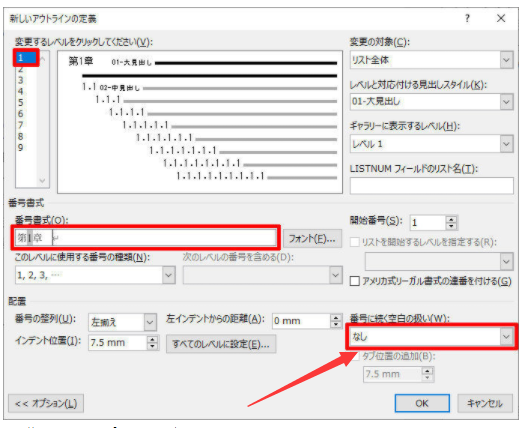Close the outline definition dialog
The width and height of the screenshot is (527, 428).
501,18
